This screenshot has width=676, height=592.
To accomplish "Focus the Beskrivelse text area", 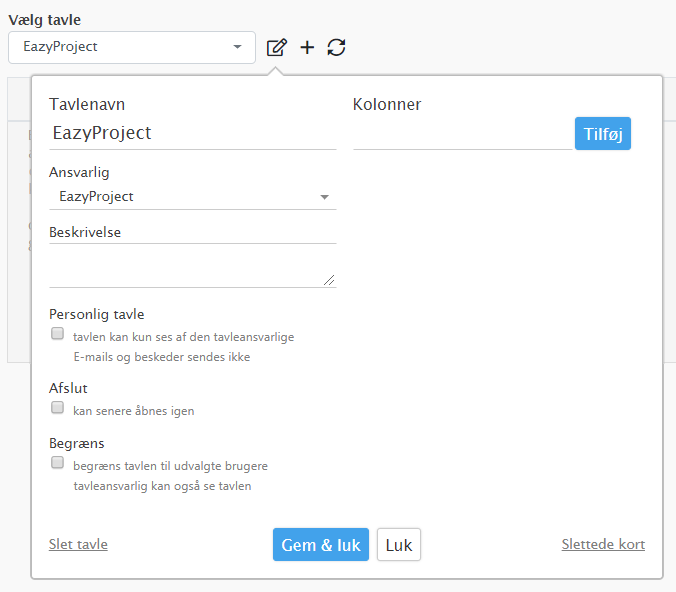I will coord(193,266).
